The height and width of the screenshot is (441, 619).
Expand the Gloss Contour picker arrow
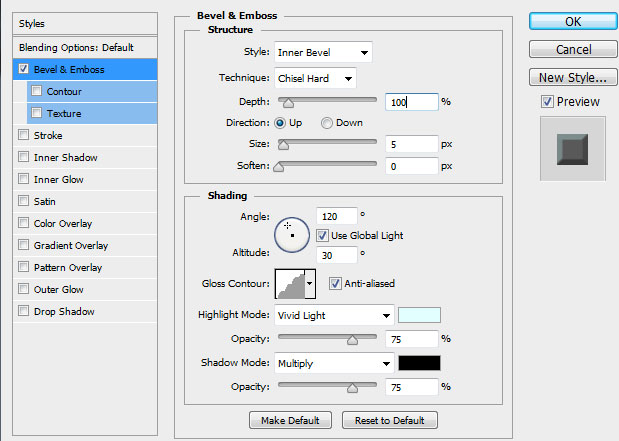(310, 285)
